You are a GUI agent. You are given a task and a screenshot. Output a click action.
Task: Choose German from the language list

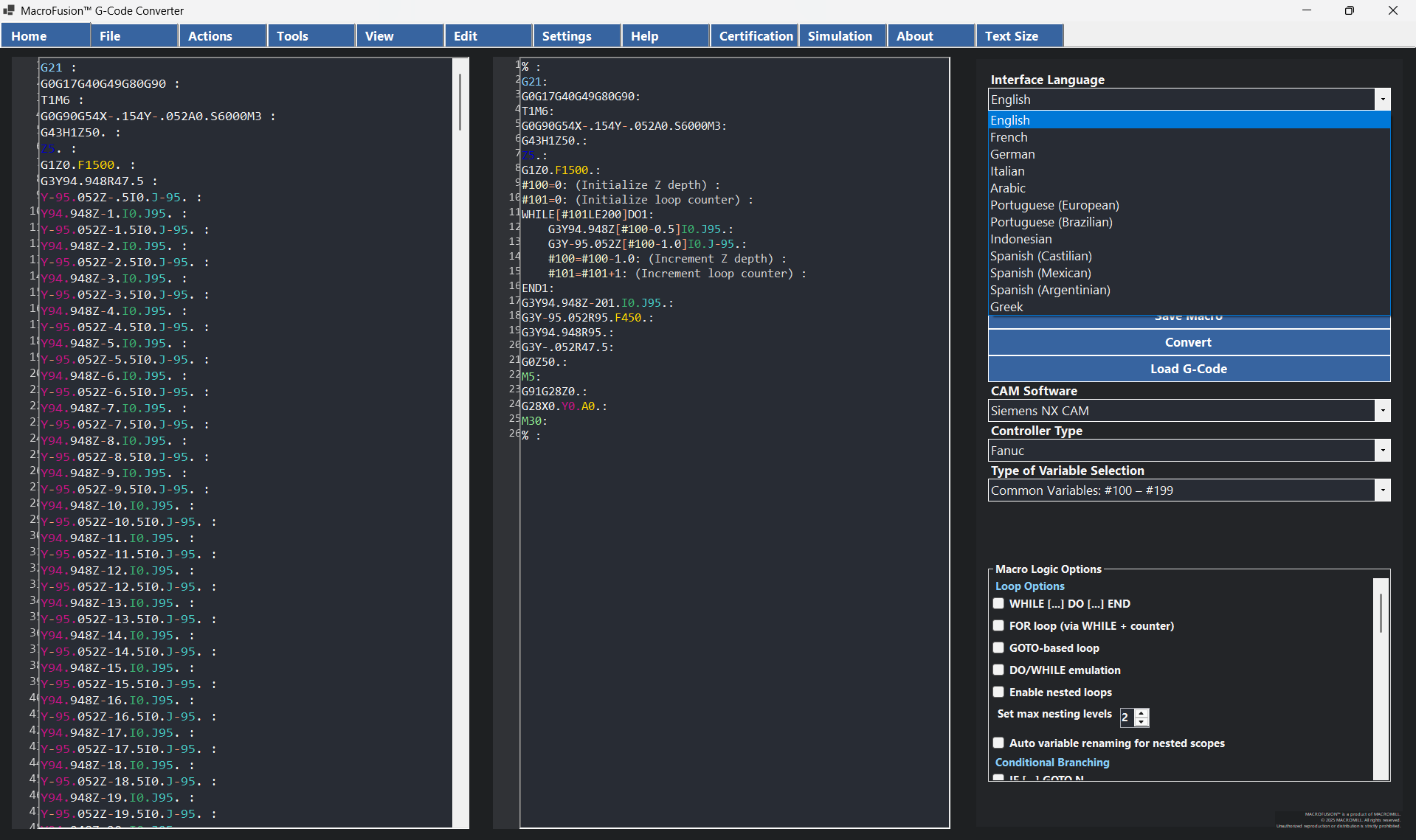point(1012,153)
